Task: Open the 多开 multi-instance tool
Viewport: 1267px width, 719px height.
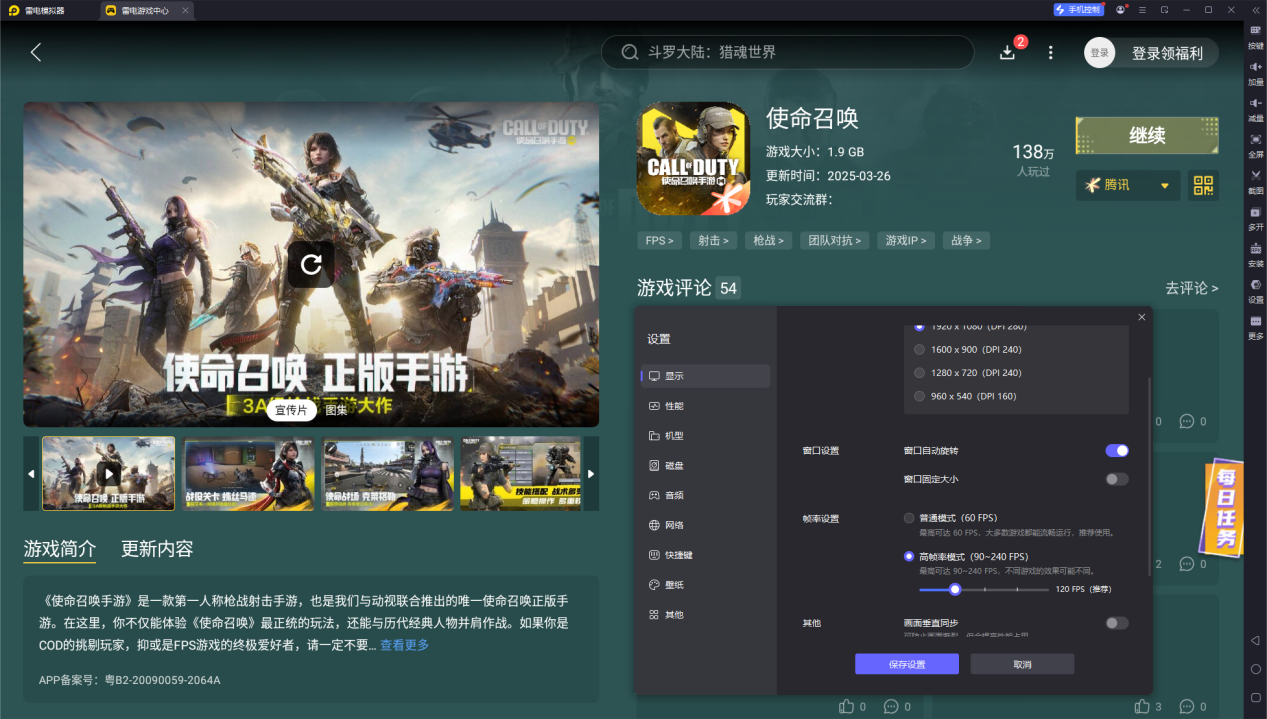Action: pos(1256,216)
